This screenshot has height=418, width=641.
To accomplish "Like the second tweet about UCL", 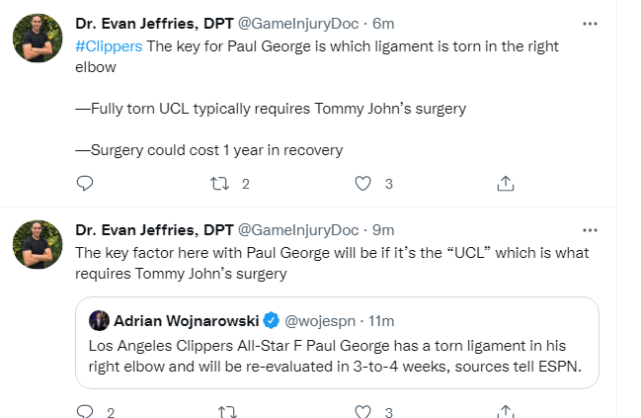I will coord(363,410).
